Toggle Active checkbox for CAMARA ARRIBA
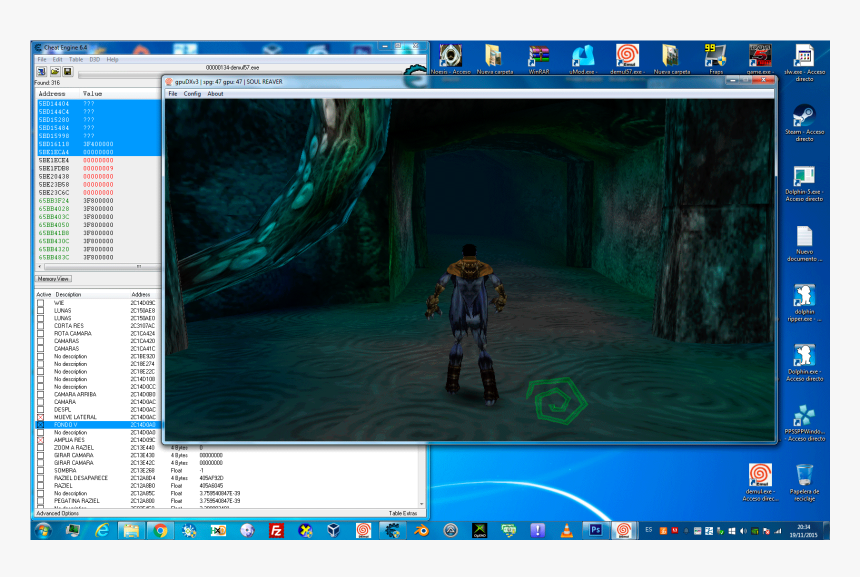 (x=41, y=394)
